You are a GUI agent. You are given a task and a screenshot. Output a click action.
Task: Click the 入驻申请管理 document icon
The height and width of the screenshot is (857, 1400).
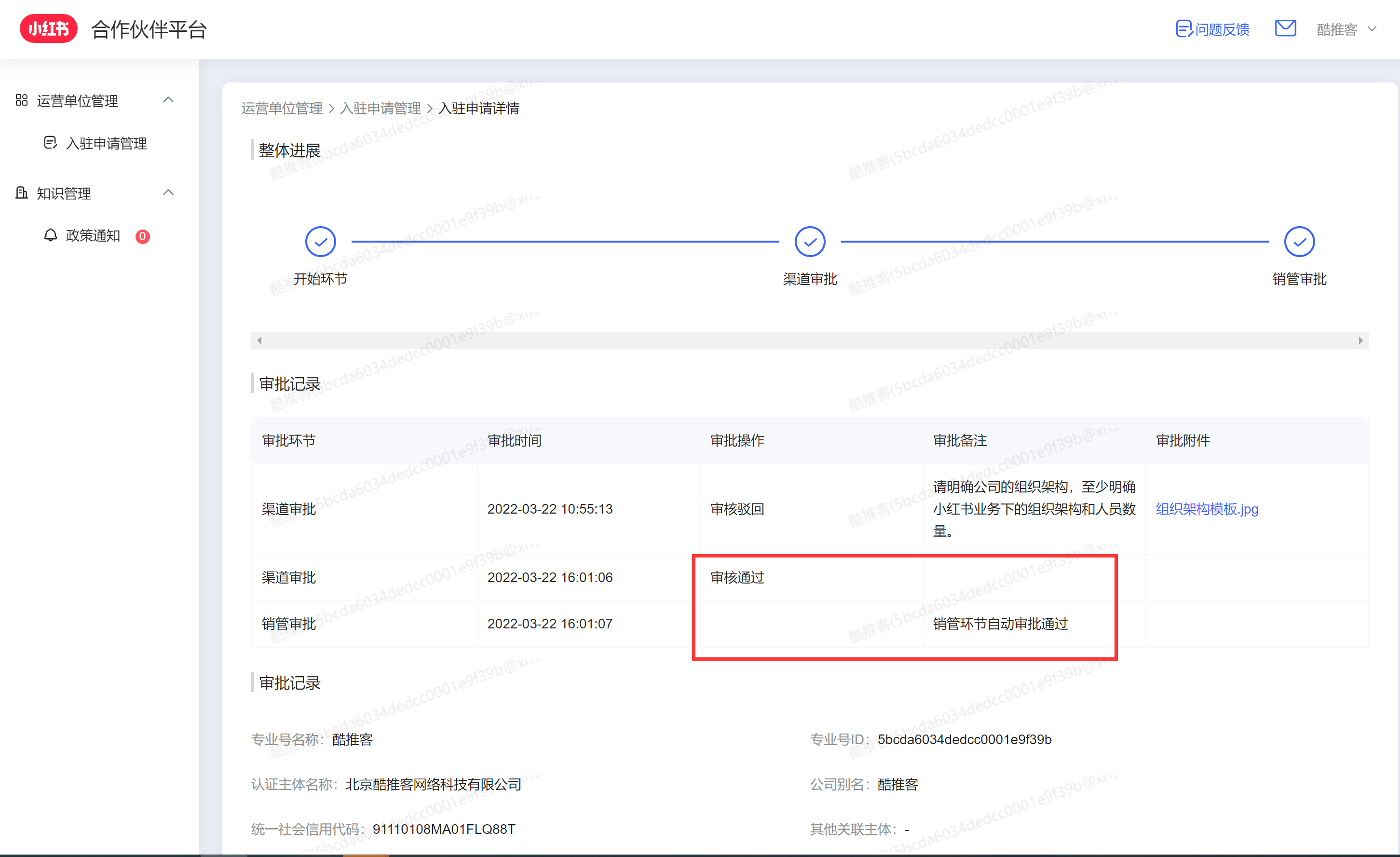[x=51, y=143]
